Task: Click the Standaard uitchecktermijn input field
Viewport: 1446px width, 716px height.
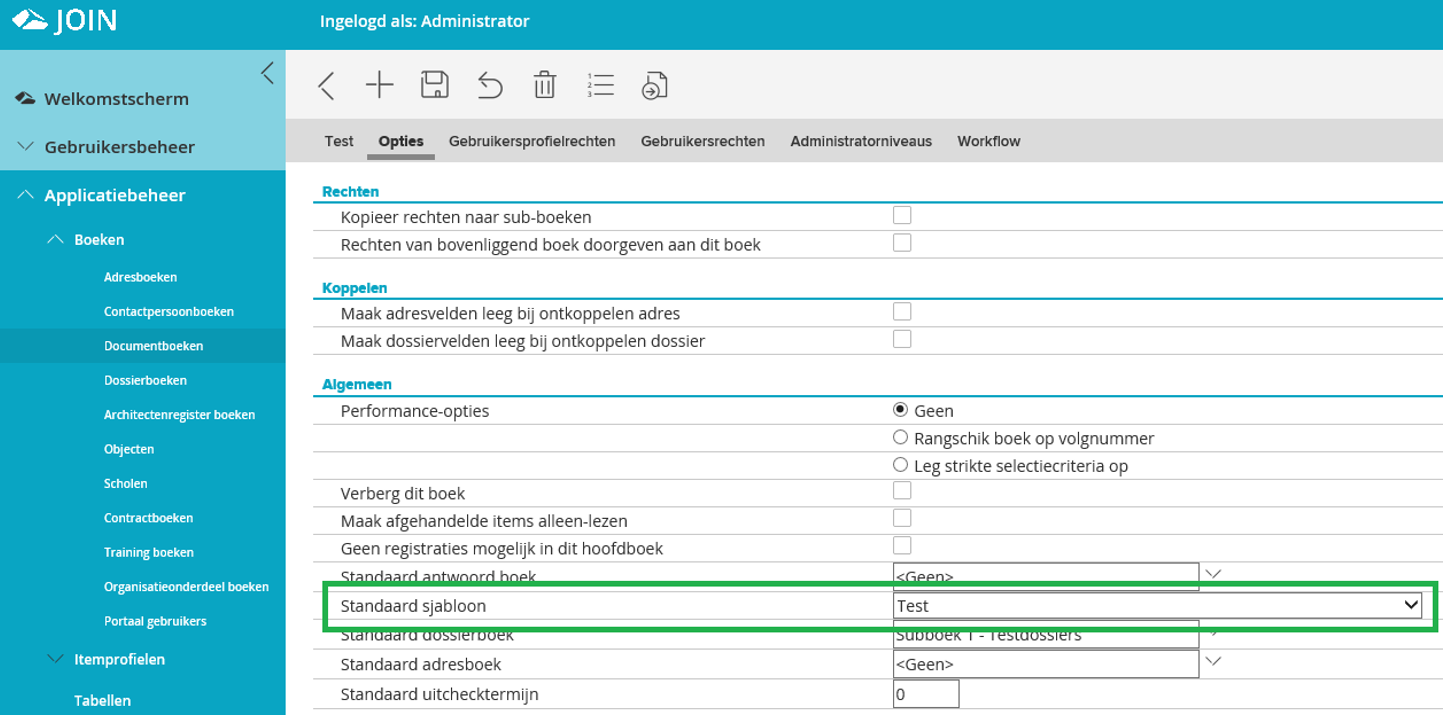Action: click(925, 692)
